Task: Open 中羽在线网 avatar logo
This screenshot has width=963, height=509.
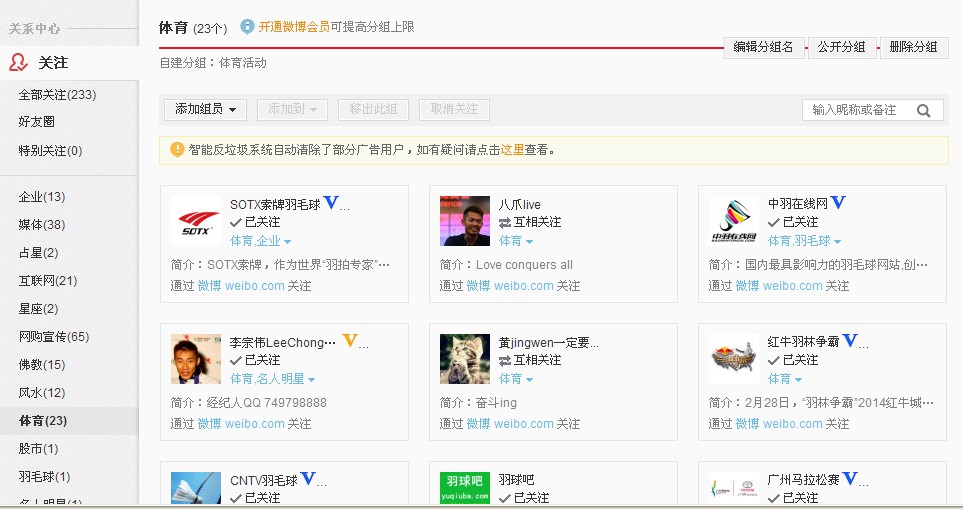Action: tap(733, 221)
